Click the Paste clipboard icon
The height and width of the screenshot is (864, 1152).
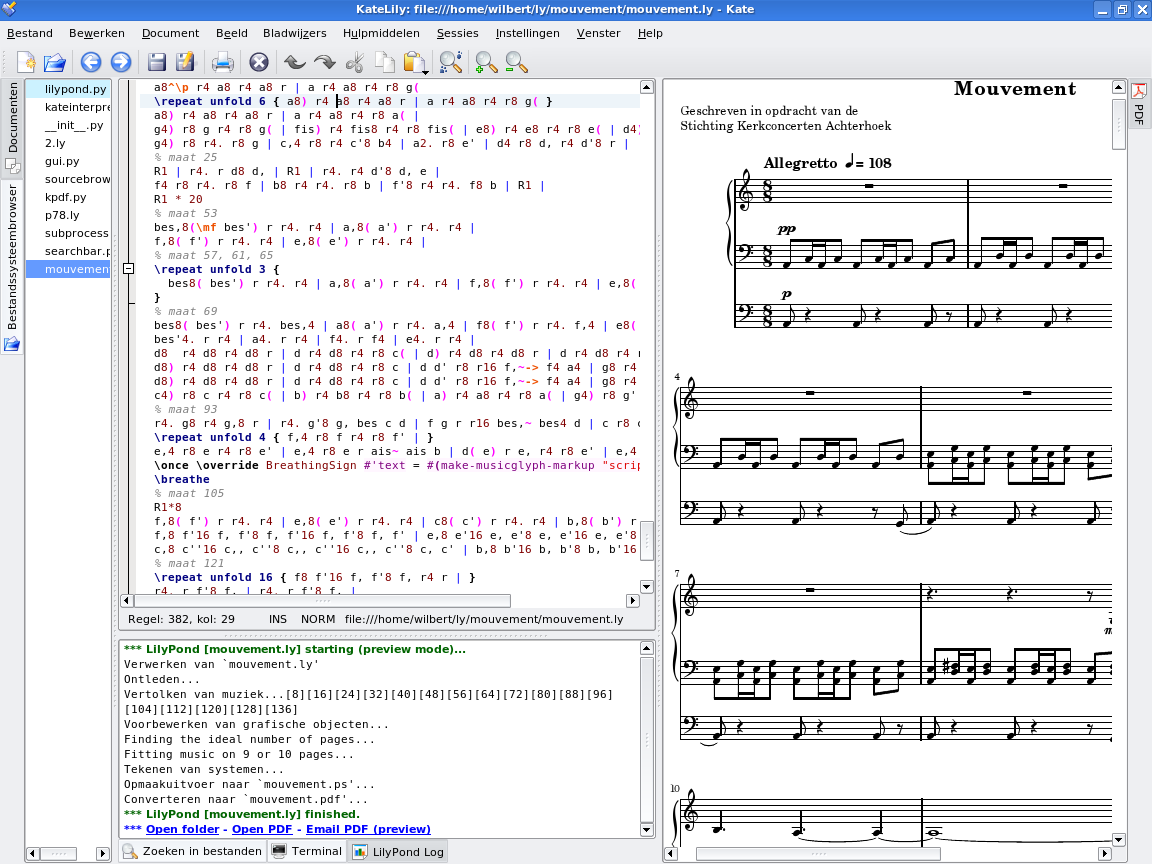414,62
